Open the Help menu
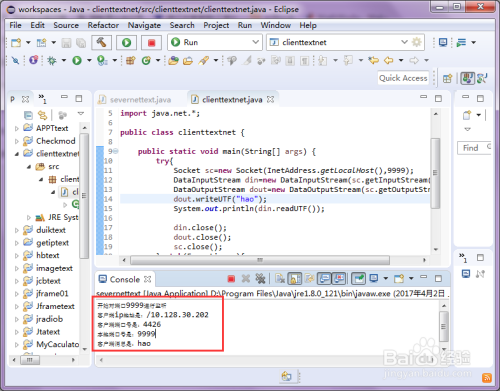 point(308,25)
